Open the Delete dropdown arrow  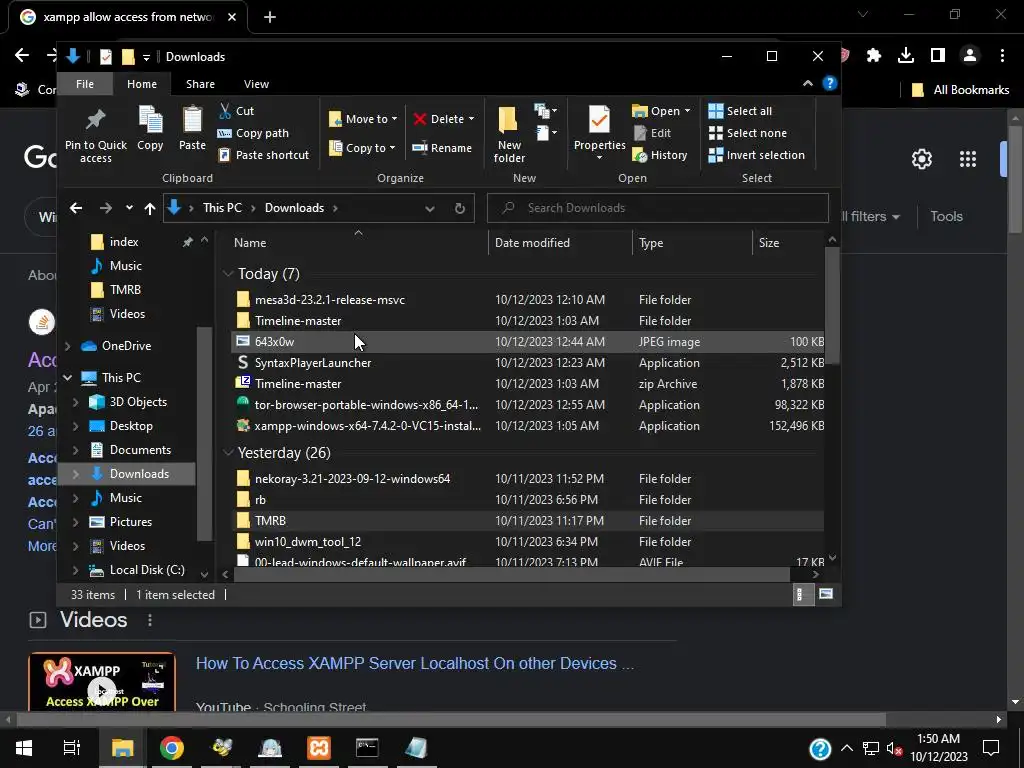[x=472, y=119]
